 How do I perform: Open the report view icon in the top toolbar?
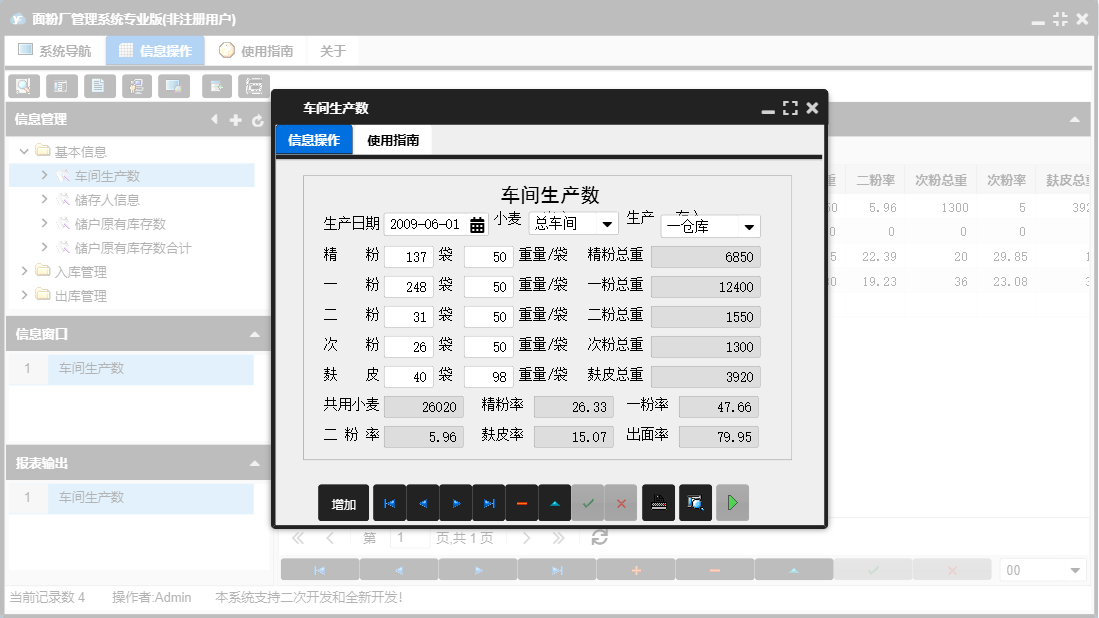61,86
